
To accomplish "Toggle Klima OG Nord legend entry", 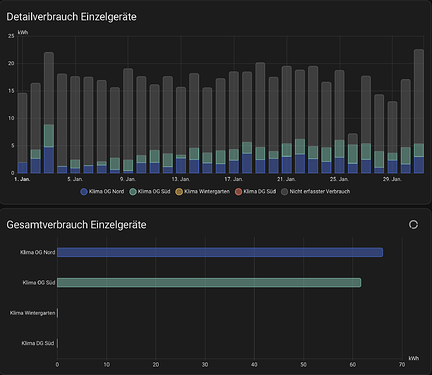I will click(x=102, y=192).
